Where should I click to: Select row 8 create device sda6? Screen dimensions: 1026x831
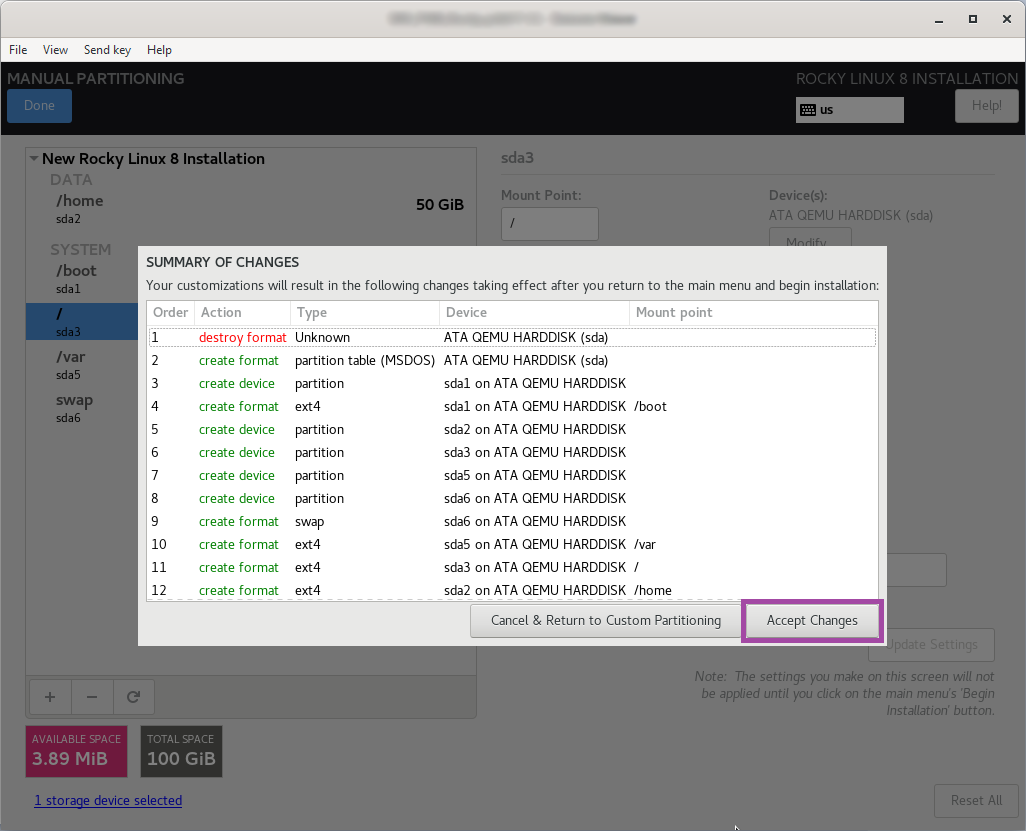click(512, 498)
